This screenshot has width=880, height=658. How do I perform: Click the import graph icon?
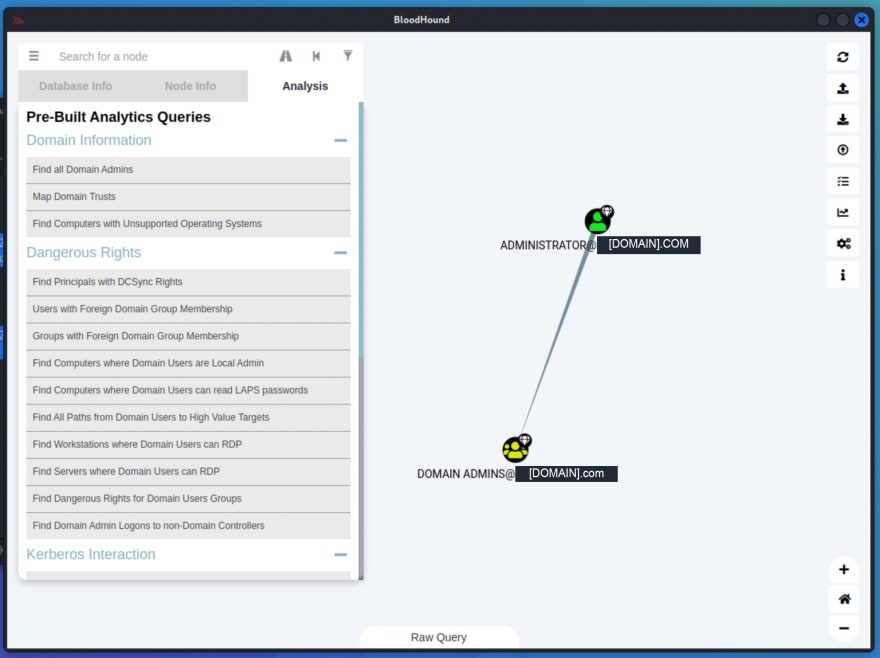843,119
